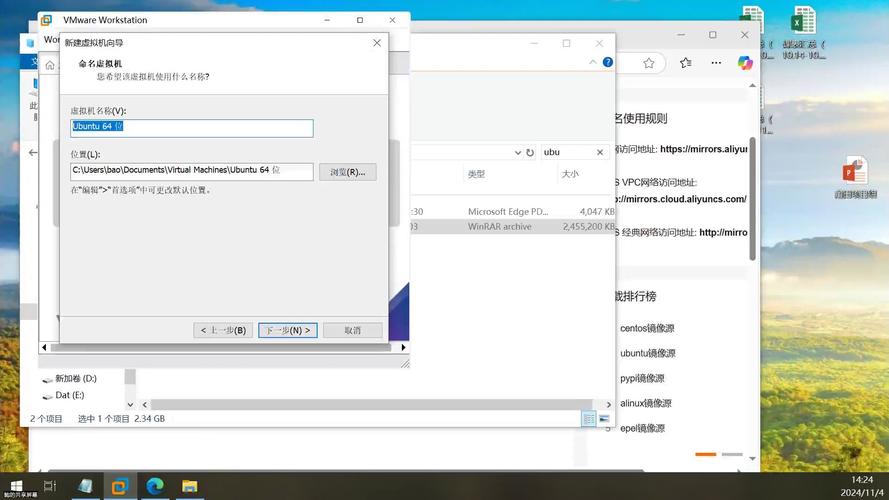Maximize the Edge browser window

(713, 35)
